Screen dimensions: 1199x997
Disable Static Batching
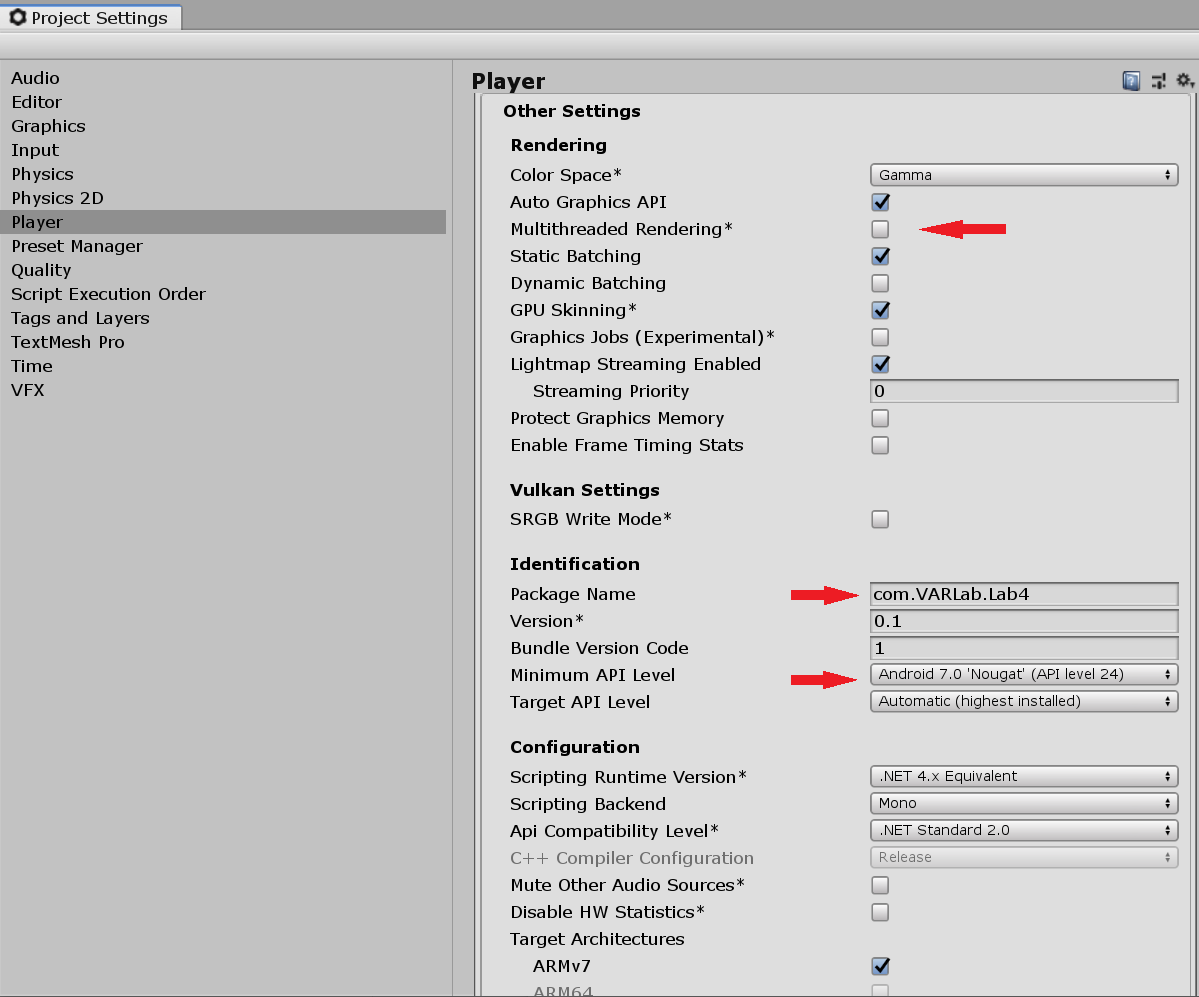(x=880, y=256)
